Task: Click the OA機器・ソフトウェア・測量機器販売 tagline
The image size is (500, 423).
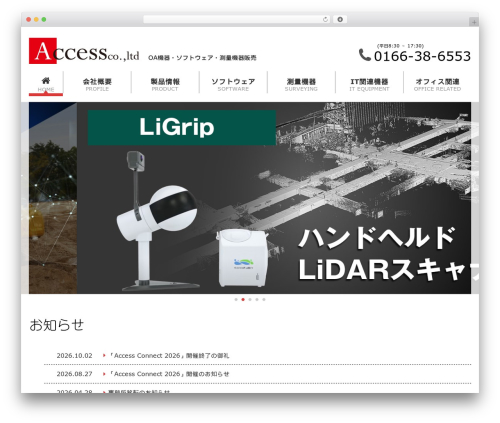Action: point(202,58)
